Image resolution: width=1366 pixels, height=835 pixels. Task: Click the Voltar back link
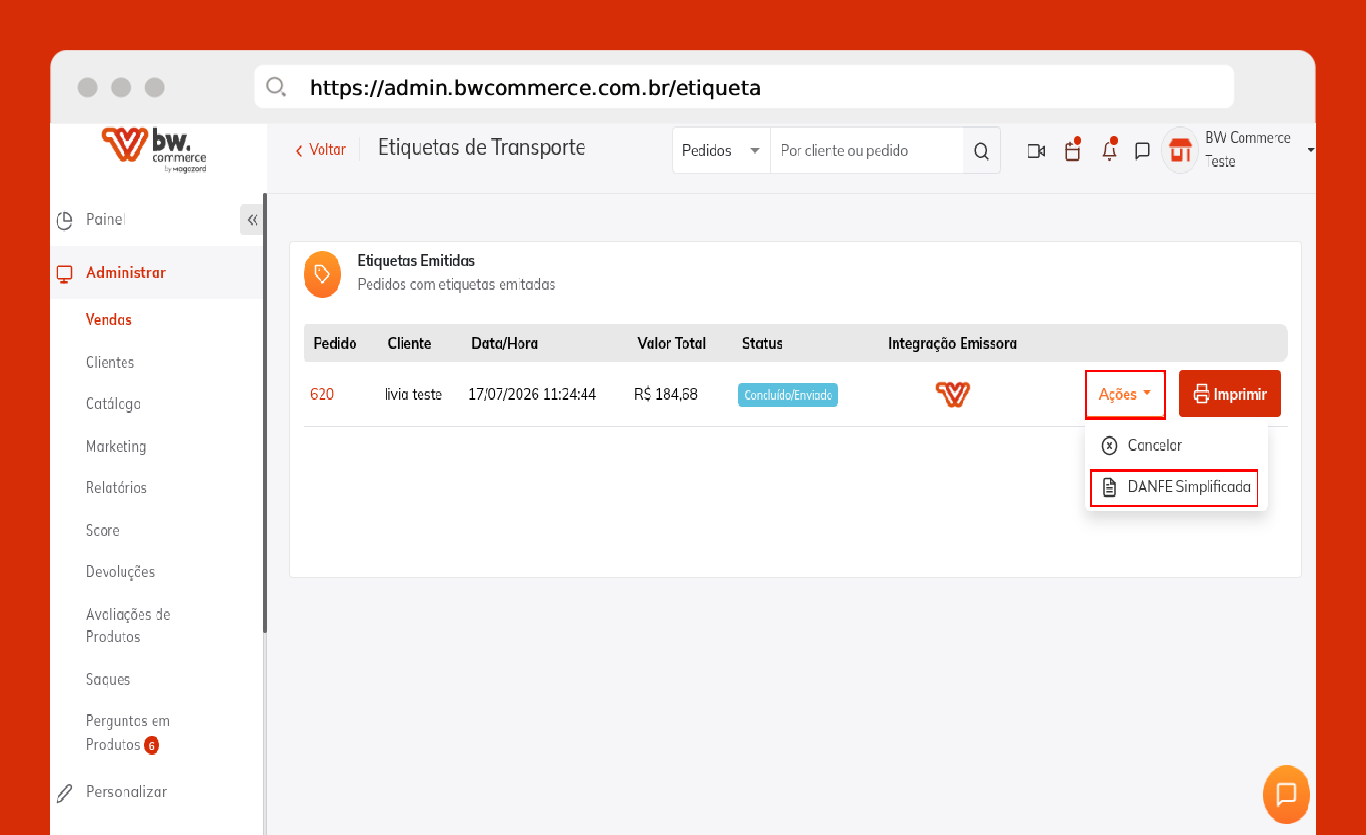coord(320,150)
